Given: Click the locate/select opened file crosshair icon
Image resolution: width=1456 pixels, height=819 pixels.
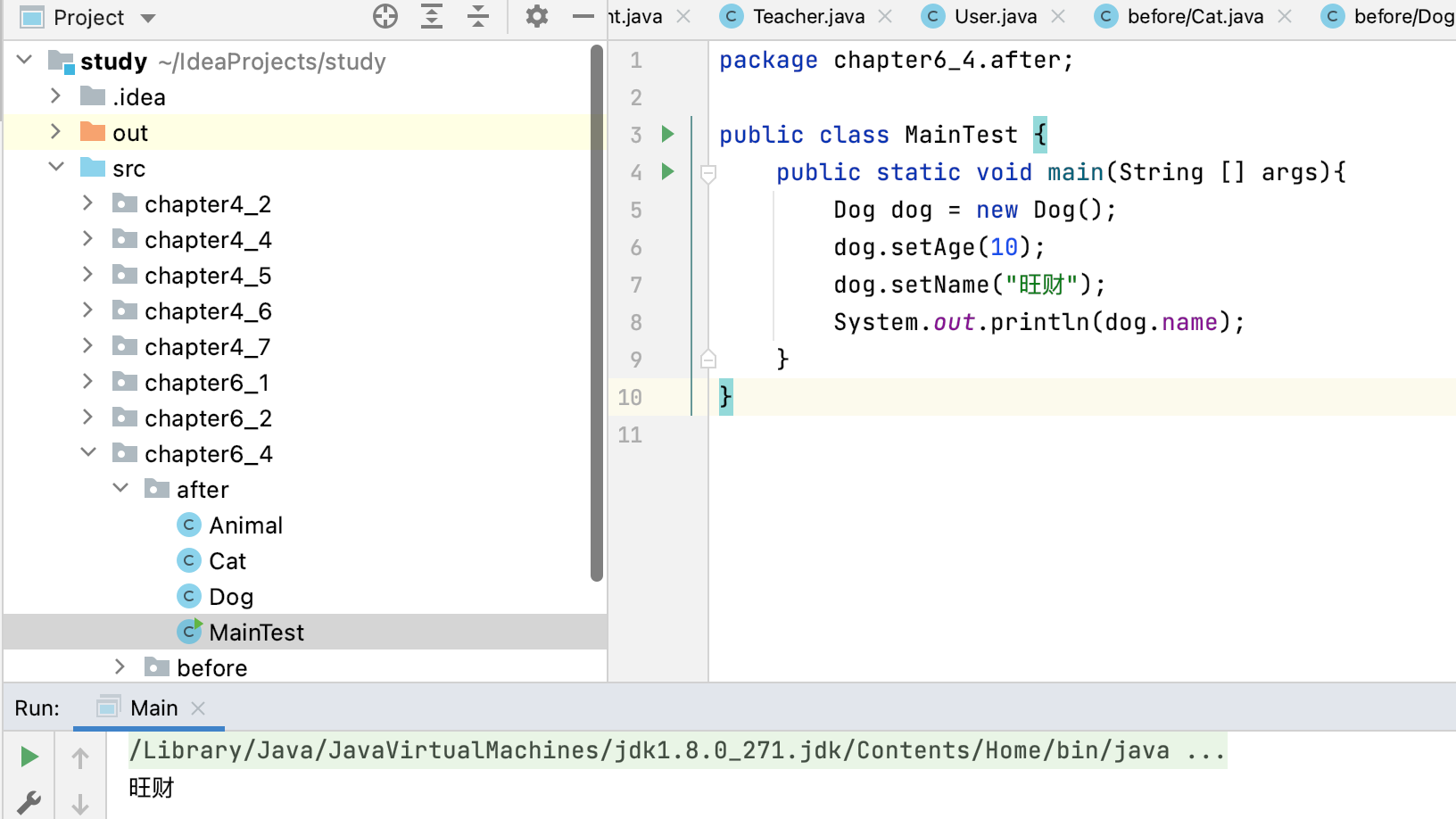Looking at the screenshot, I should tap(385, 16).
